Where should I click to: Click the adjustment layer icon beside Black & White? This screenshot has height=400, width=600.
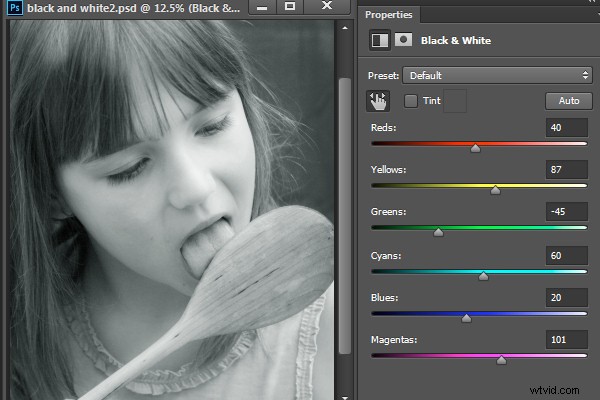click(380, 40)
